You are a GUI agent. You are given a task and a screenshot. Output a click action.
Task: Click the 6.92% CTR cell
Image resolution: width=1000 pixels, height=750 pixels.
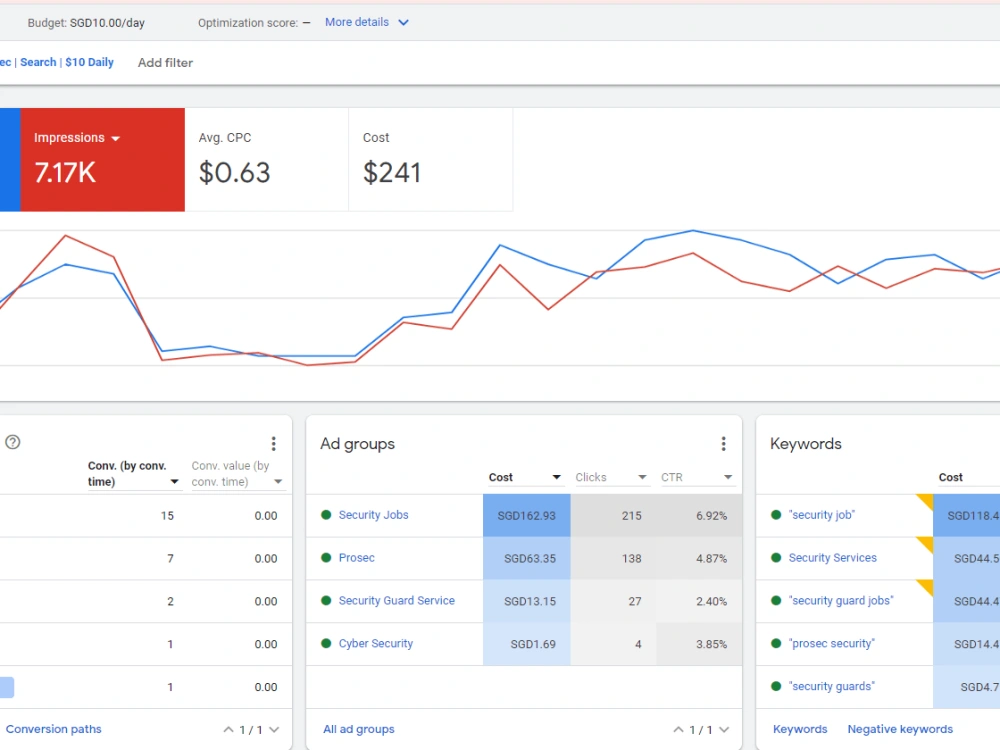pos(699,515)
